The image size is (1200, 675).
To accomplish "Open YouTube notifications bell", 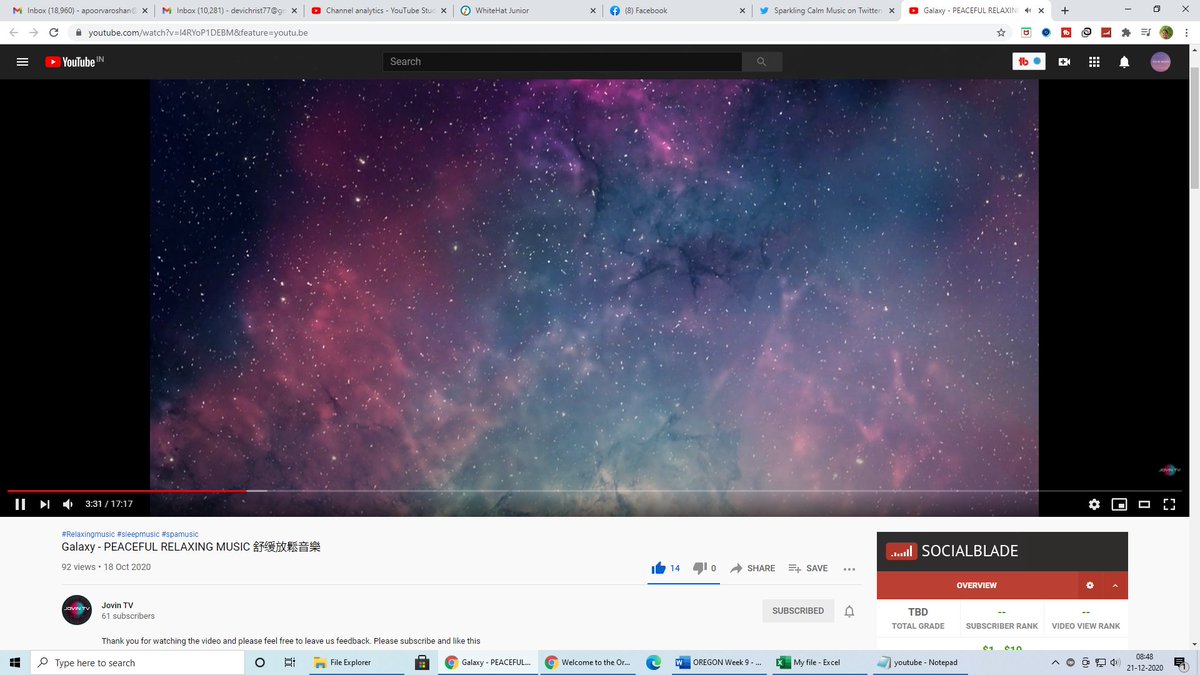I will coord(1124,62).
